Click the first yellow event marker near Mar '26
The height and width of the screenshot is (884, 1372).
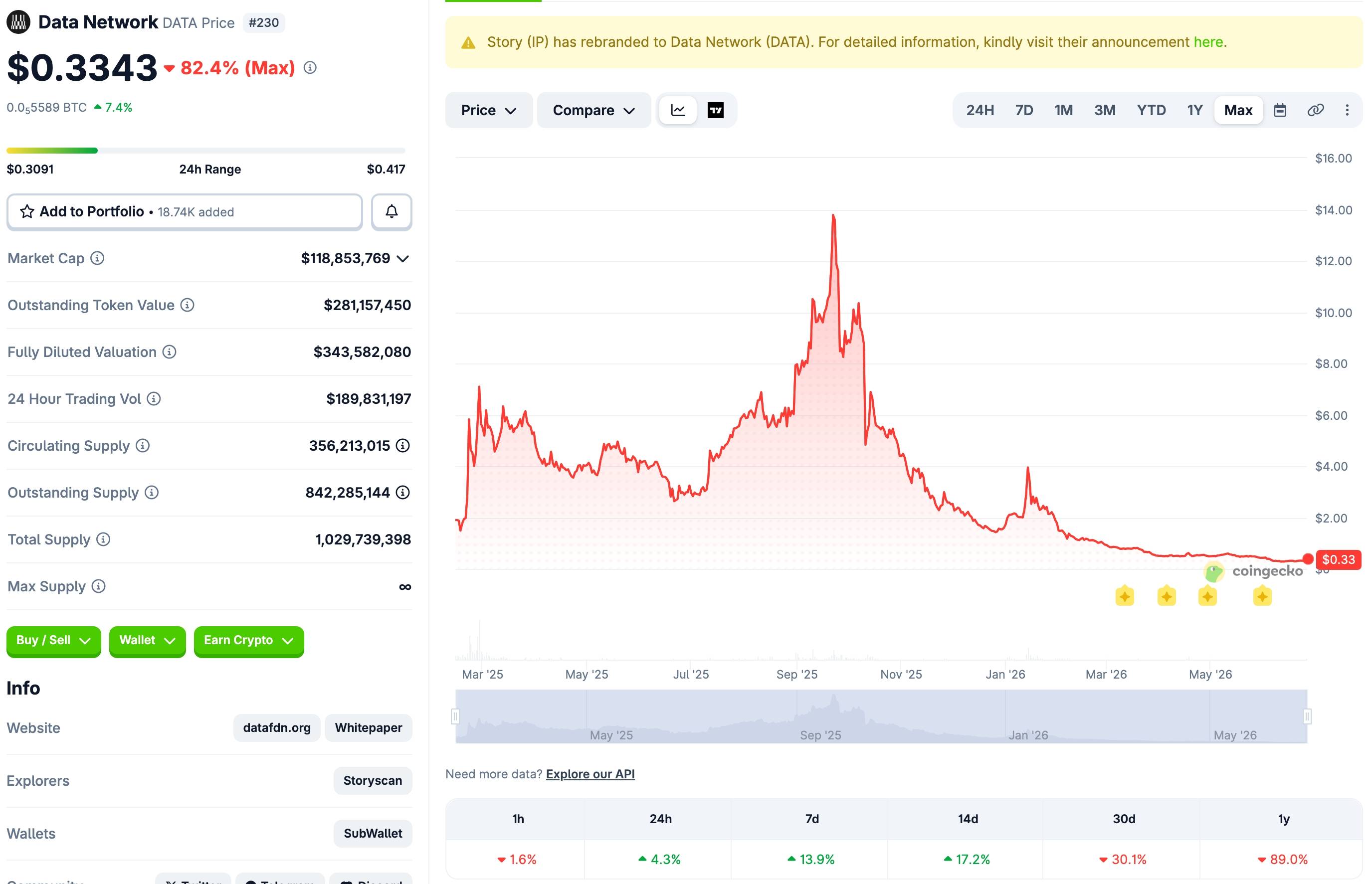coord(1125,596)
